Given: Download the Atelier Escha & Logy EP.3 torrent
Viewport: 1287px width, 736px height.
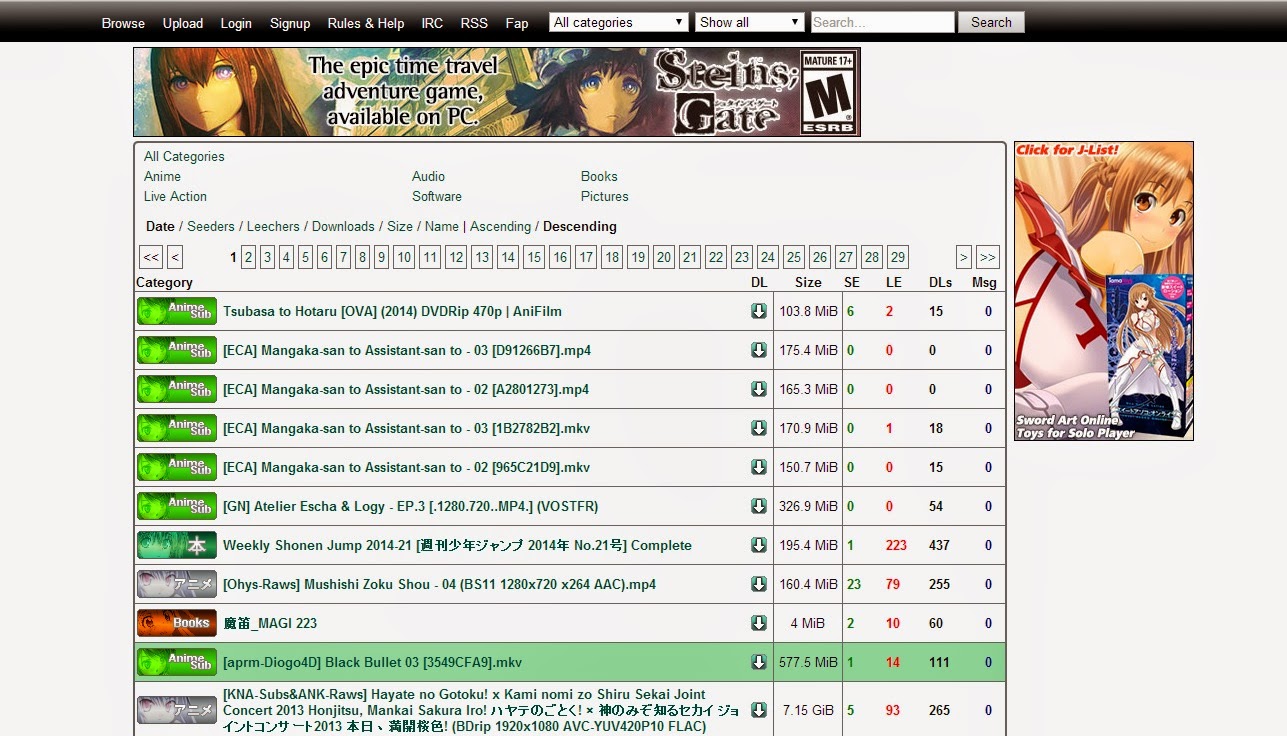Looking at the screenshot, I should tap(759, 506).
